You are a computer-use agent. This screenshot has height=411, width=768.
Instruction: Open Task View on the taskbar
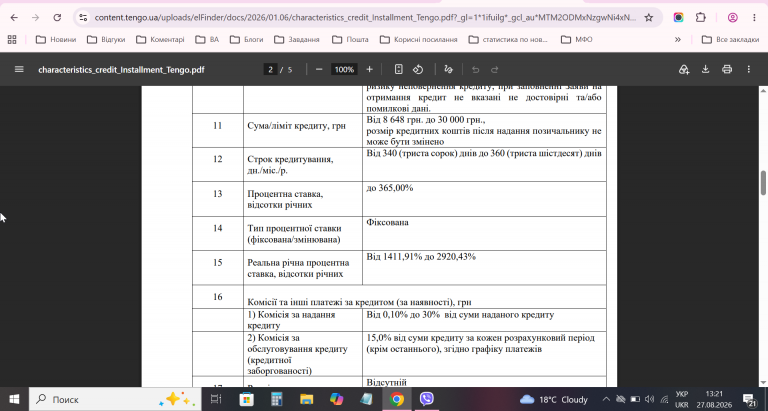216,399
